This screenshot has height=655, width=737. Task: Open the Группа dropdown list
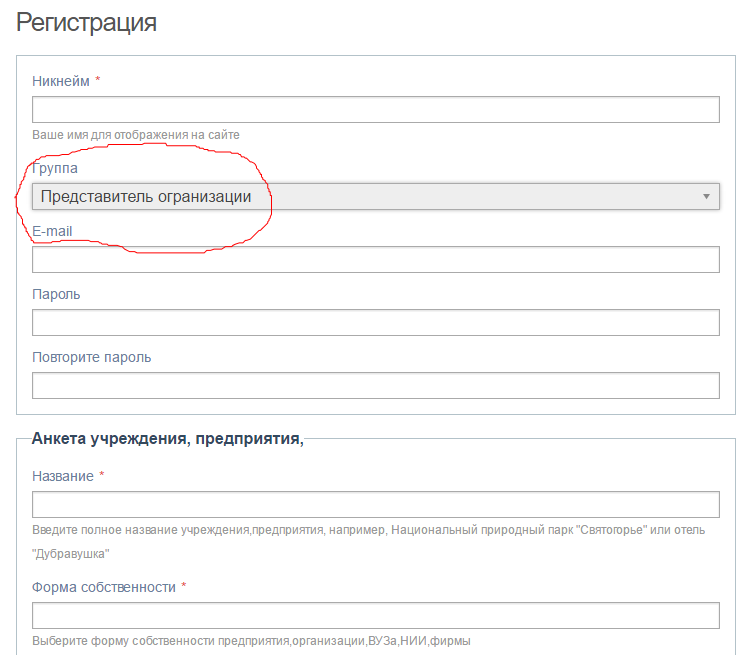pyautogui.click(x=376, y=196)
